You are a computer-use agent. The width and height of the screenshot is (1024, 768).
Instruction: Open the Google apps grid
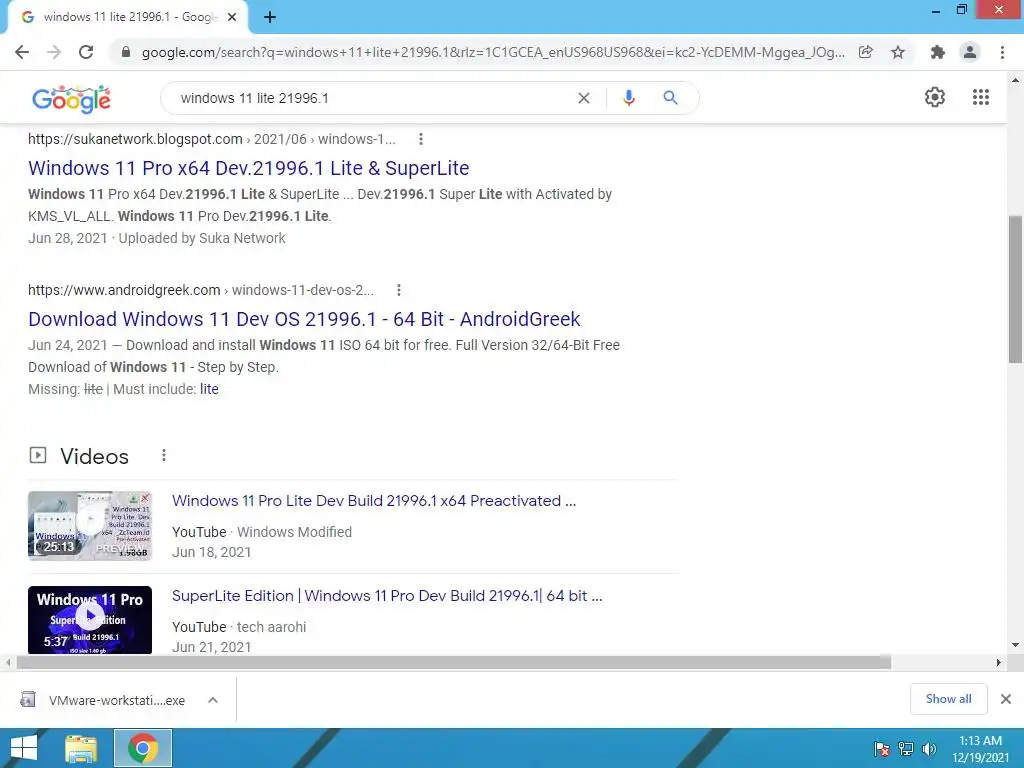pyautogui.click(x=980, y=97)
